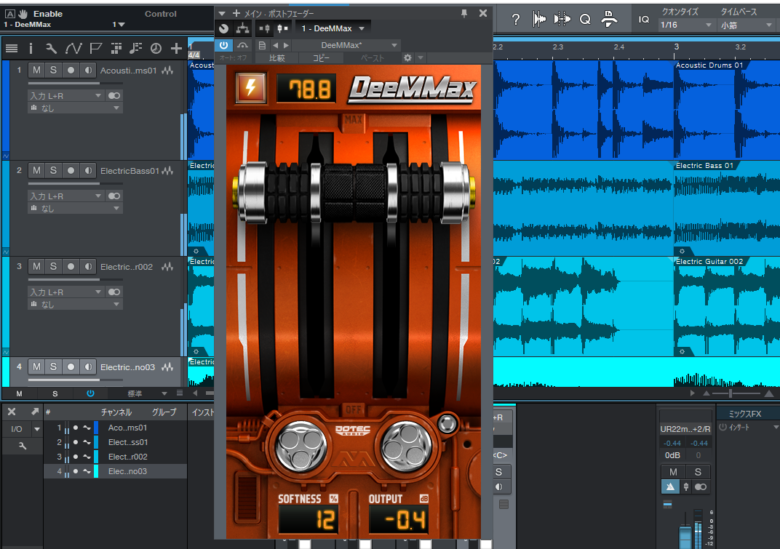The width and height of the screenshot is (780, 549).
Task: Pin the plugin window with pin icon
Action: point(464,13)
